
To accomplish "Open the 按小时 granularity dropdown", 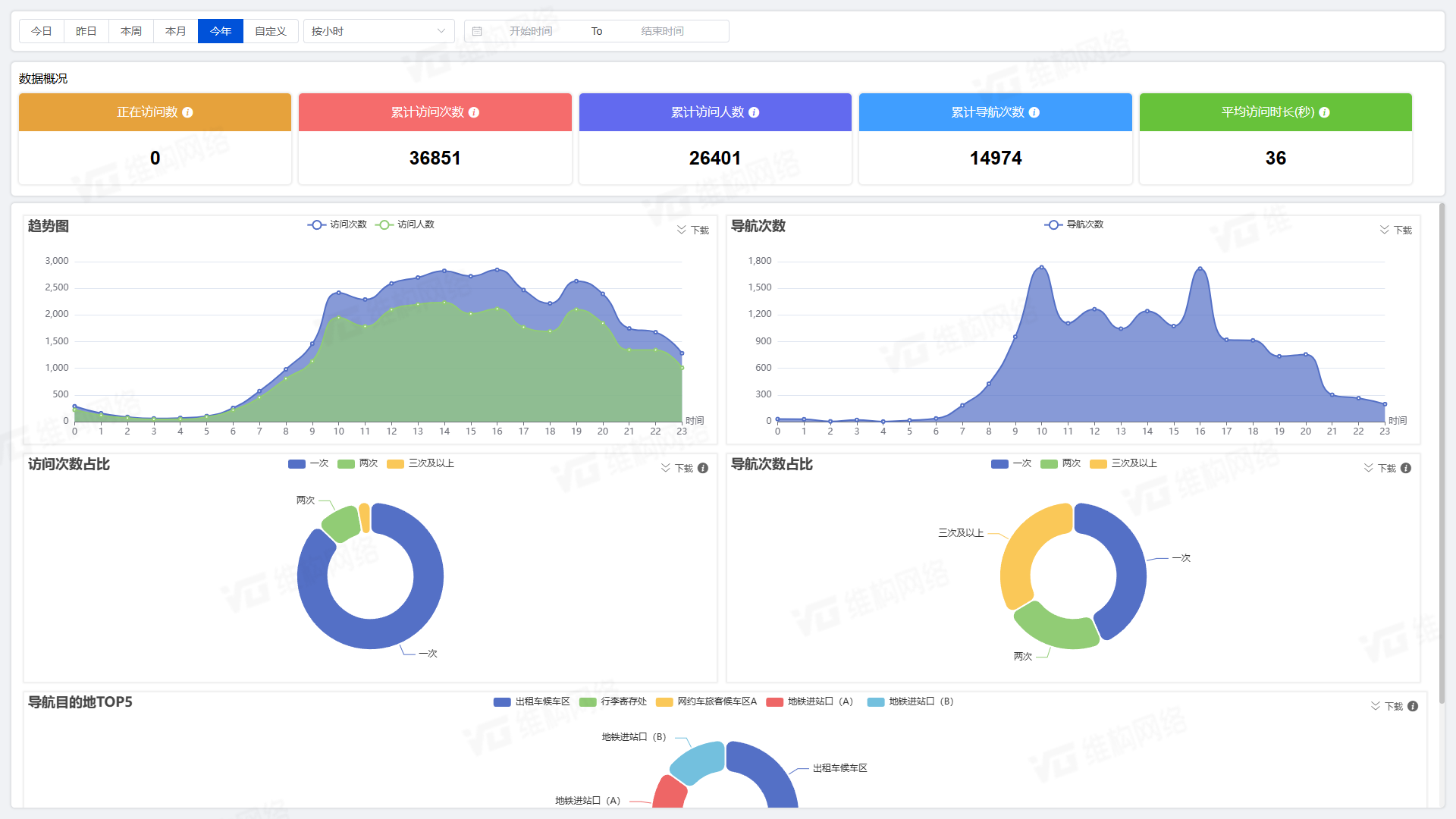I will [378, 31].
